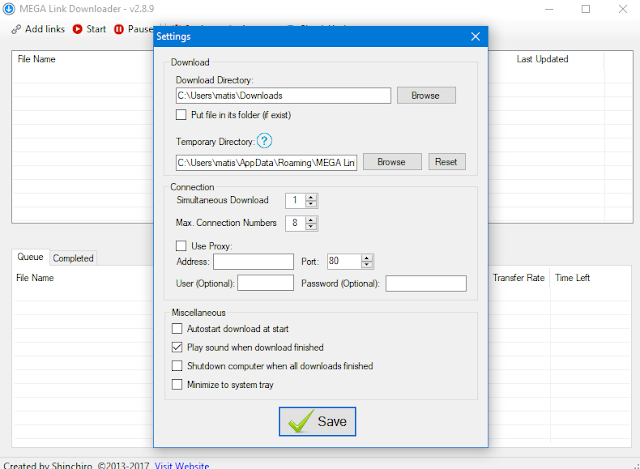Image resolution: width=640 pixels, height=469 pixels.
Task: Open Temporary Directory help question mark icon
Action: pos(264,141)
